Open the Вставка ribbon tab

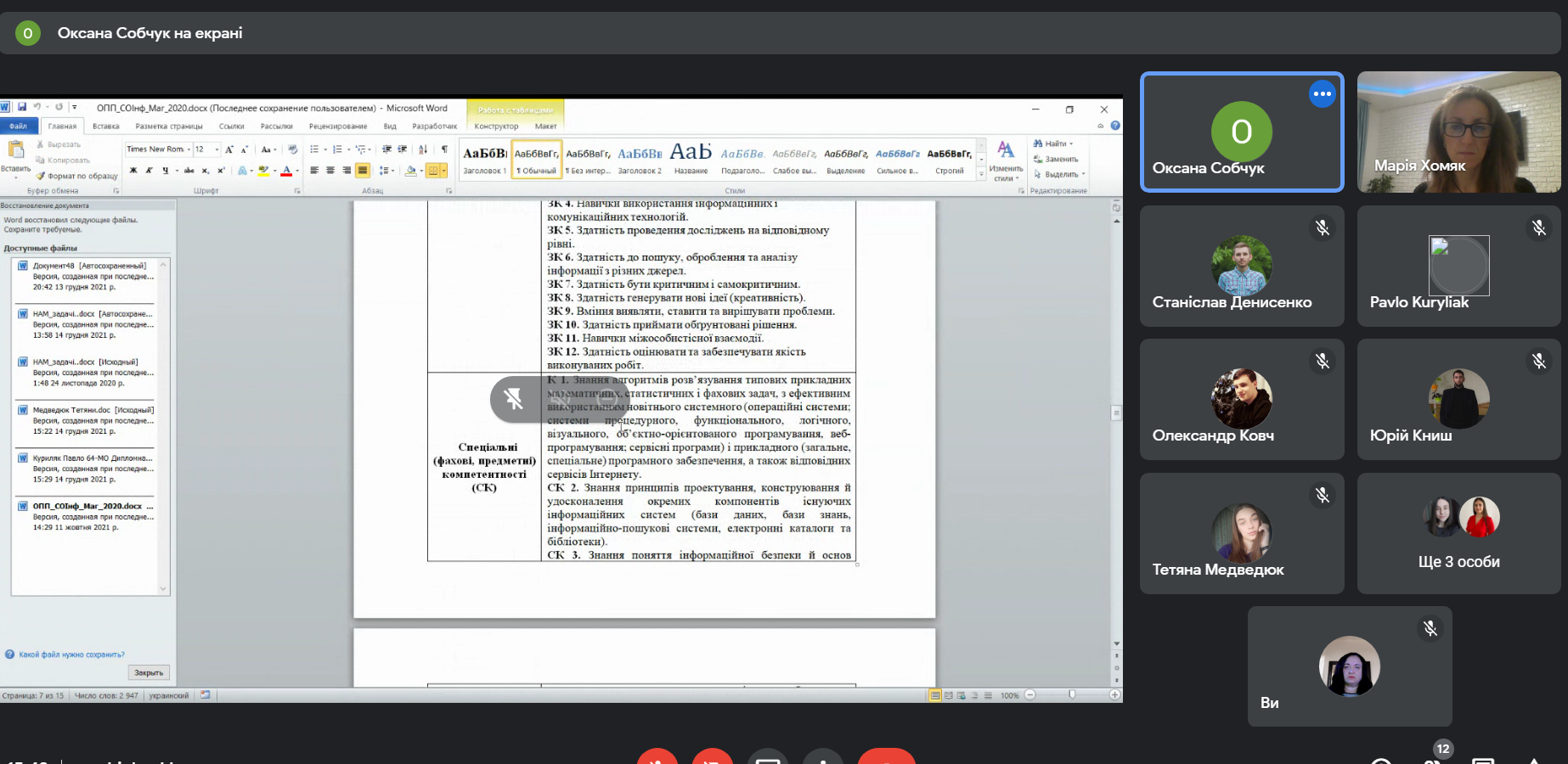pyautogui.click(x=106, y=126)
